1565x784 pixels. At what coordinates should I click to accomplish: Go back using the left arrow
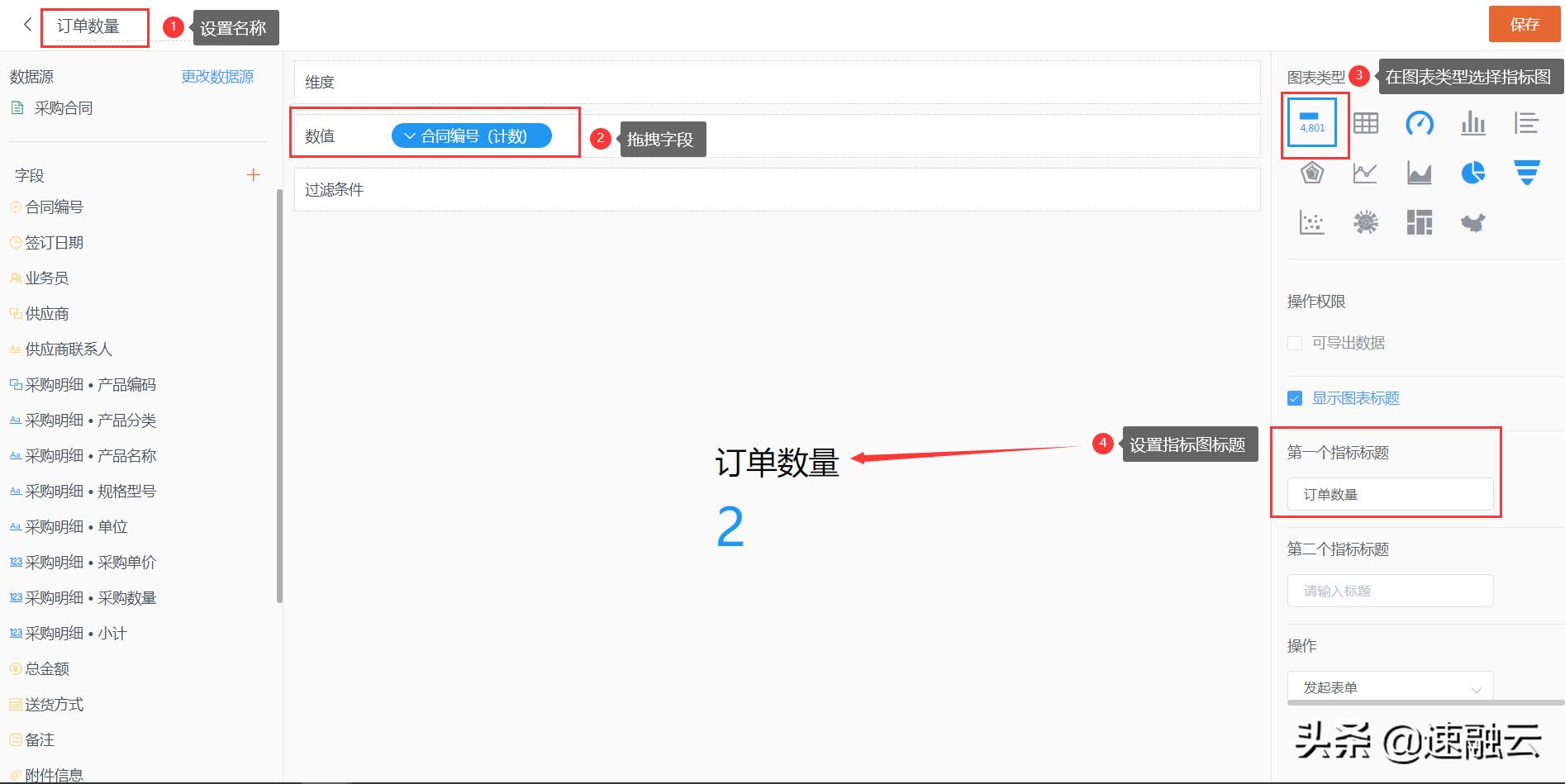click(x=27, y=25)
